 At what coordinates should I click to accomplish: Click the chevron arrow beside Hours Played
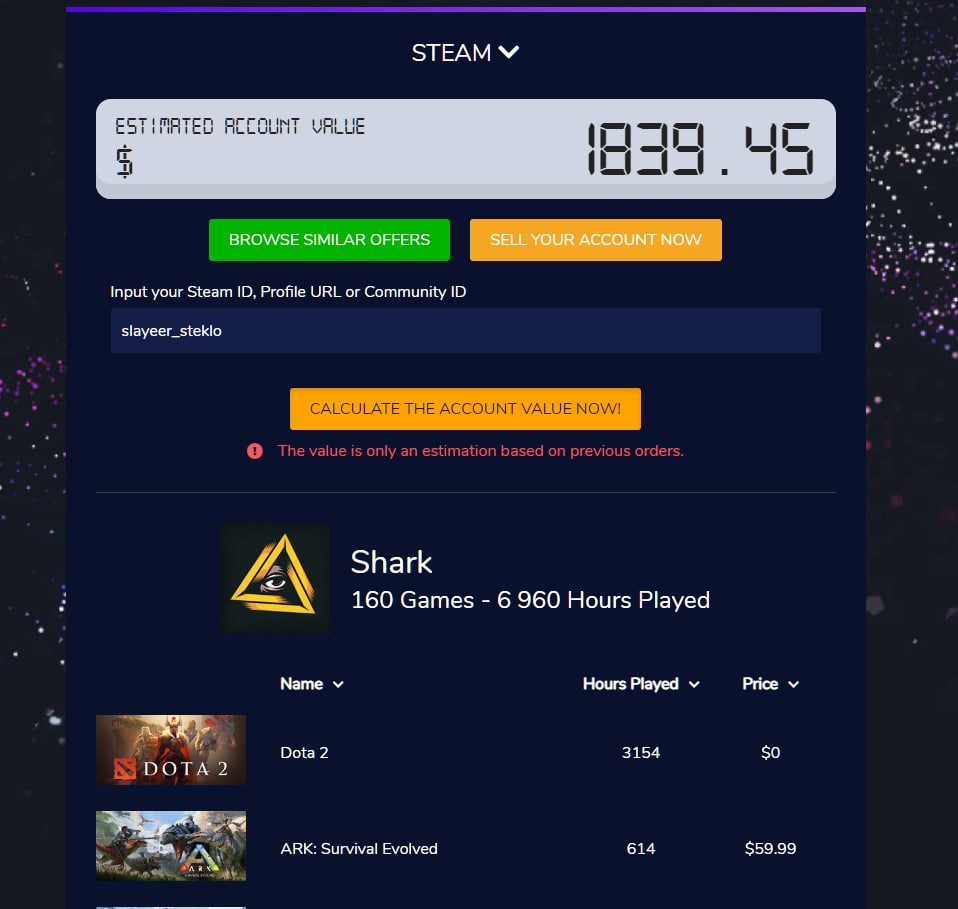click(x=694, y=684)
